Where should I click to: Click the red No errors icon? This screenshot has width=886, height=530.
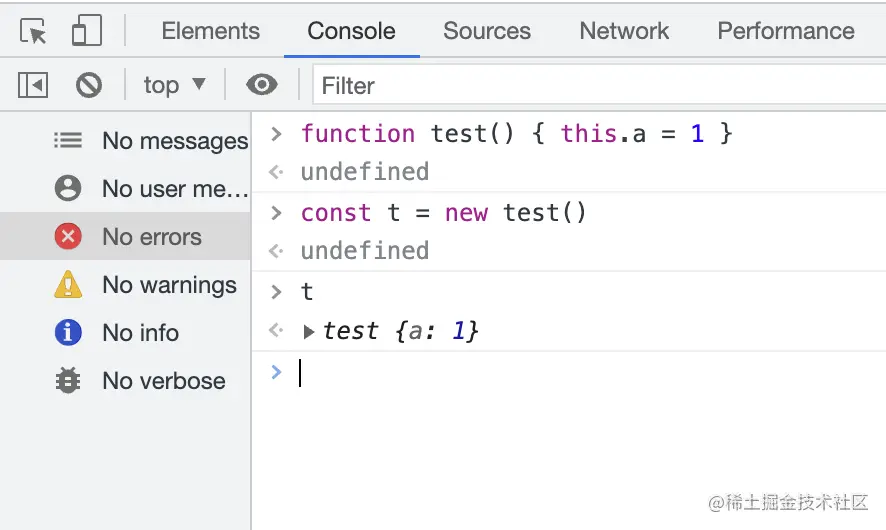(x=68, y=237)
